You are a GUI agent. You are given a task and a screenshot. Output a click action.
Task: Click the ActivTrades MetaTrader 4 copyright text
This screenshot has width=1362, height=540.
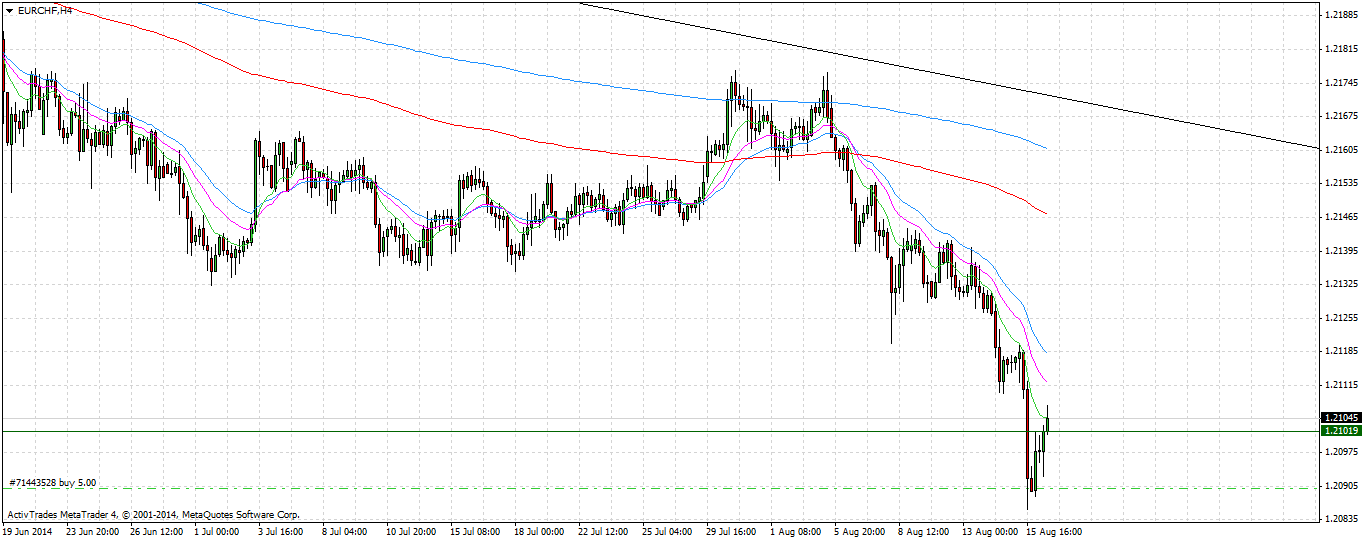coord(153,515)
